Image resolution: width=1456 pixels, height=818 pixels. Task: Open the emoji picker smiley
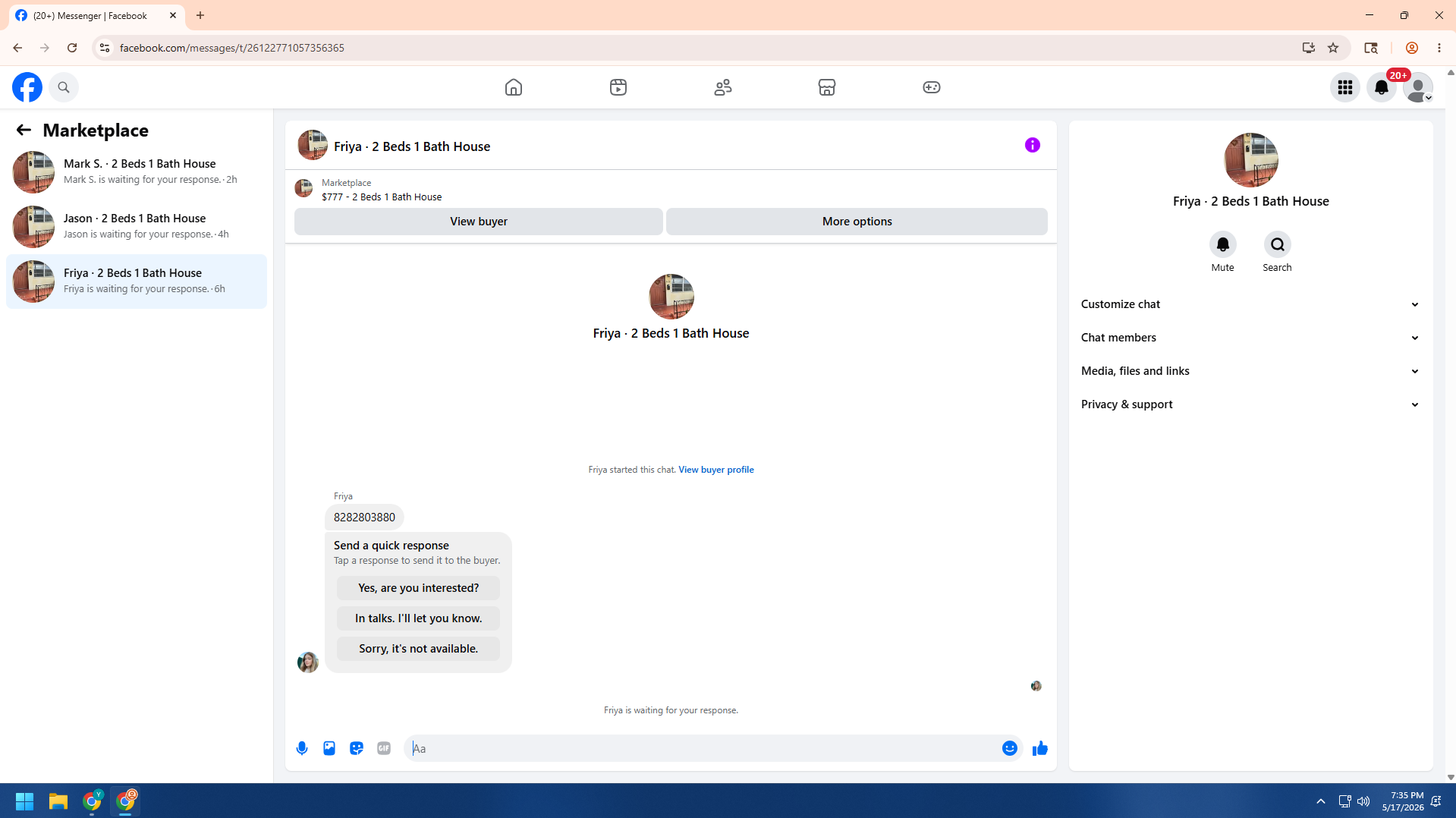(x=1010, y=748)
